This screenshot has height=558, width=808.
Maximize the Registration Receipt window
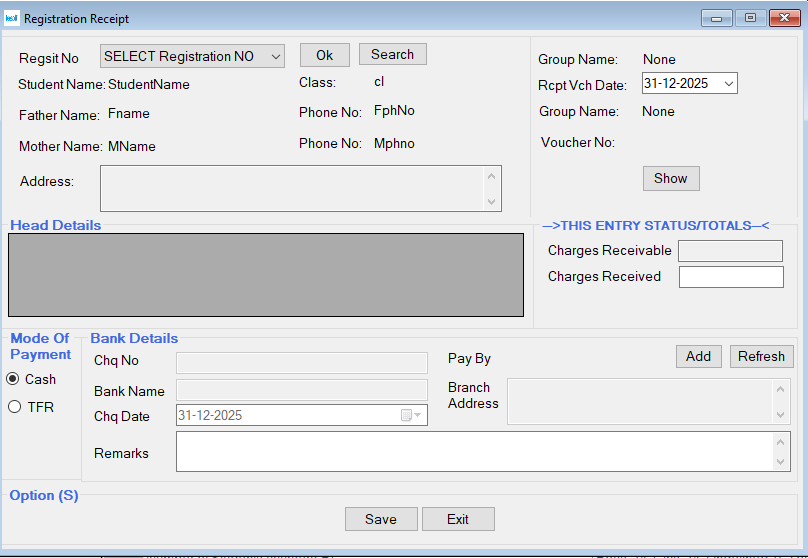click(749, 17)
